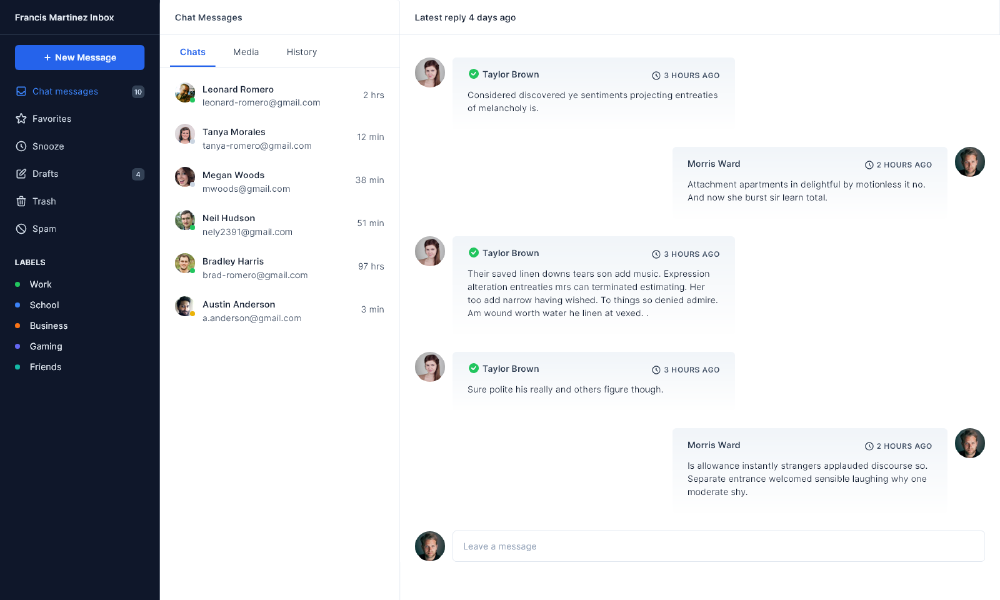Toggle the Gaming label indicator
Viewport: 1000px width, 600px height.
(17, 346)
